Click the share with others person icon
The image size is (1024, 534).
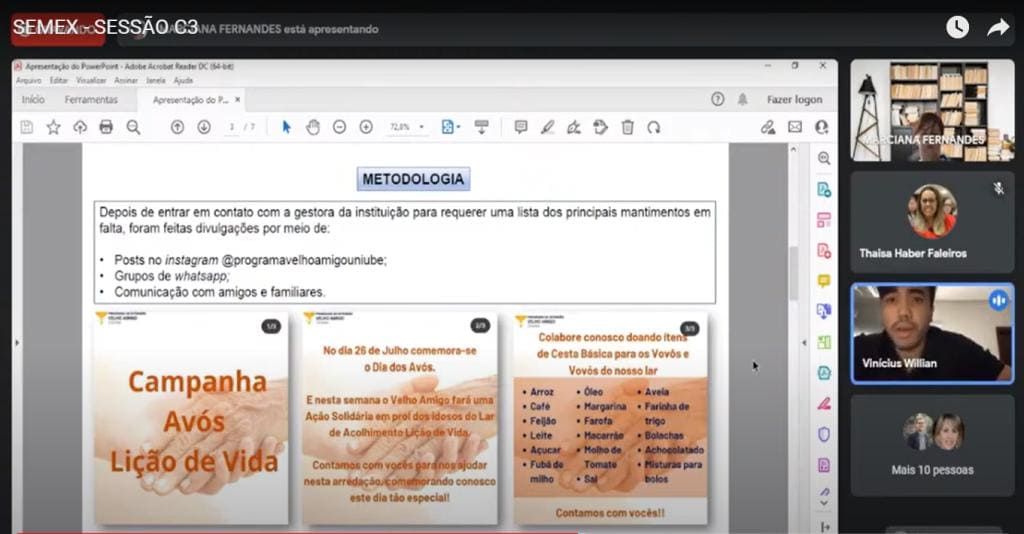[x=822, y=127]
